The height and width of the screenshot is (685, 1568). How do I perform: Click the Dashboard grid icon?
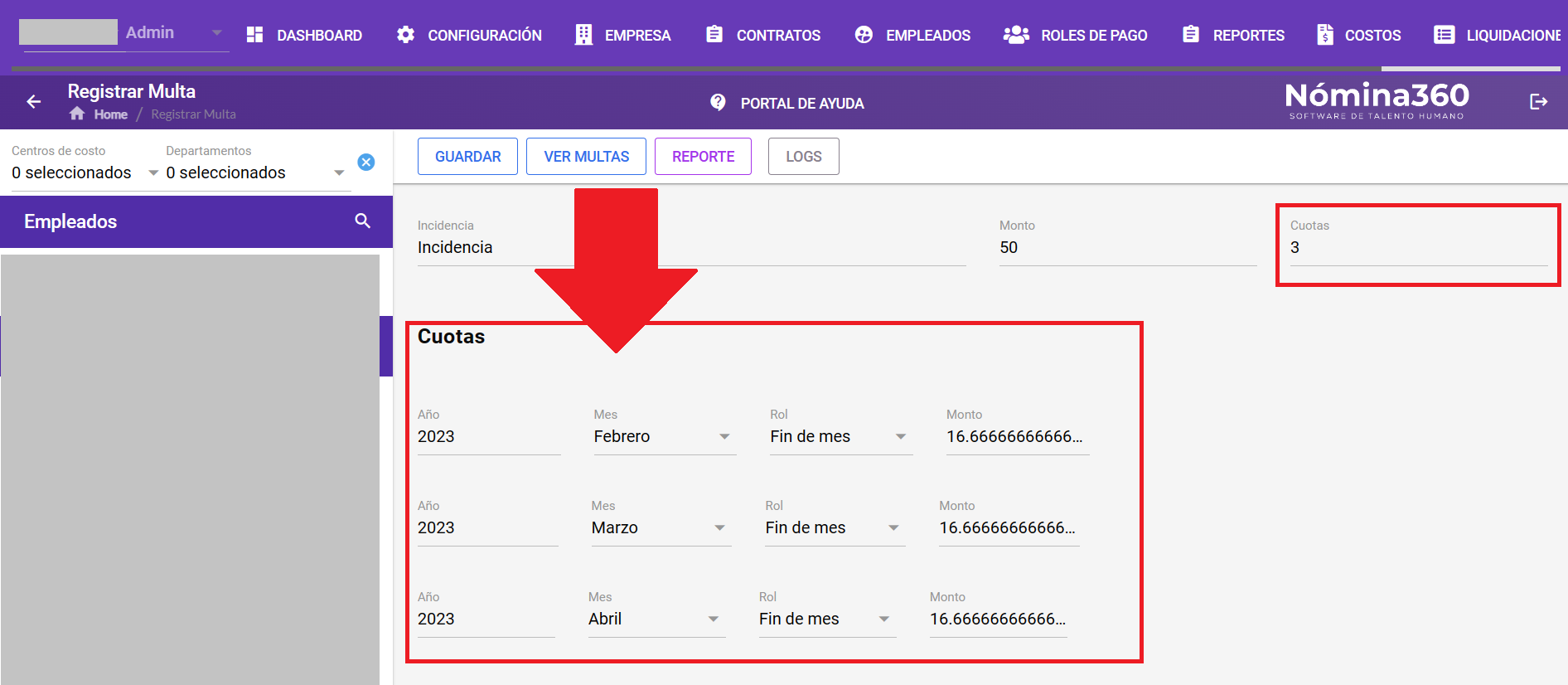254,35
